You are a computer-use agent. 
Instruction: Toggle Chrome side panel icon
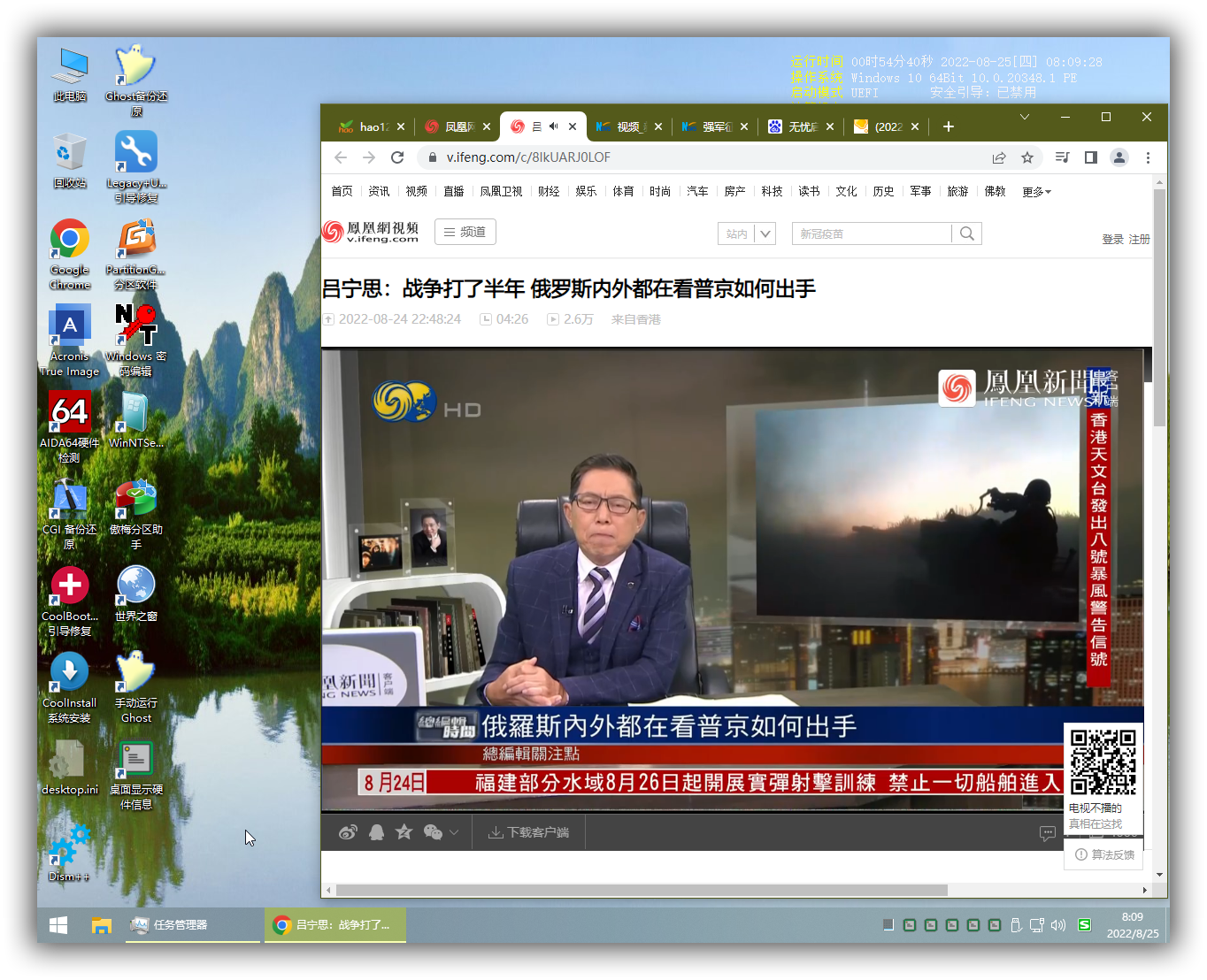point(1091,157)
